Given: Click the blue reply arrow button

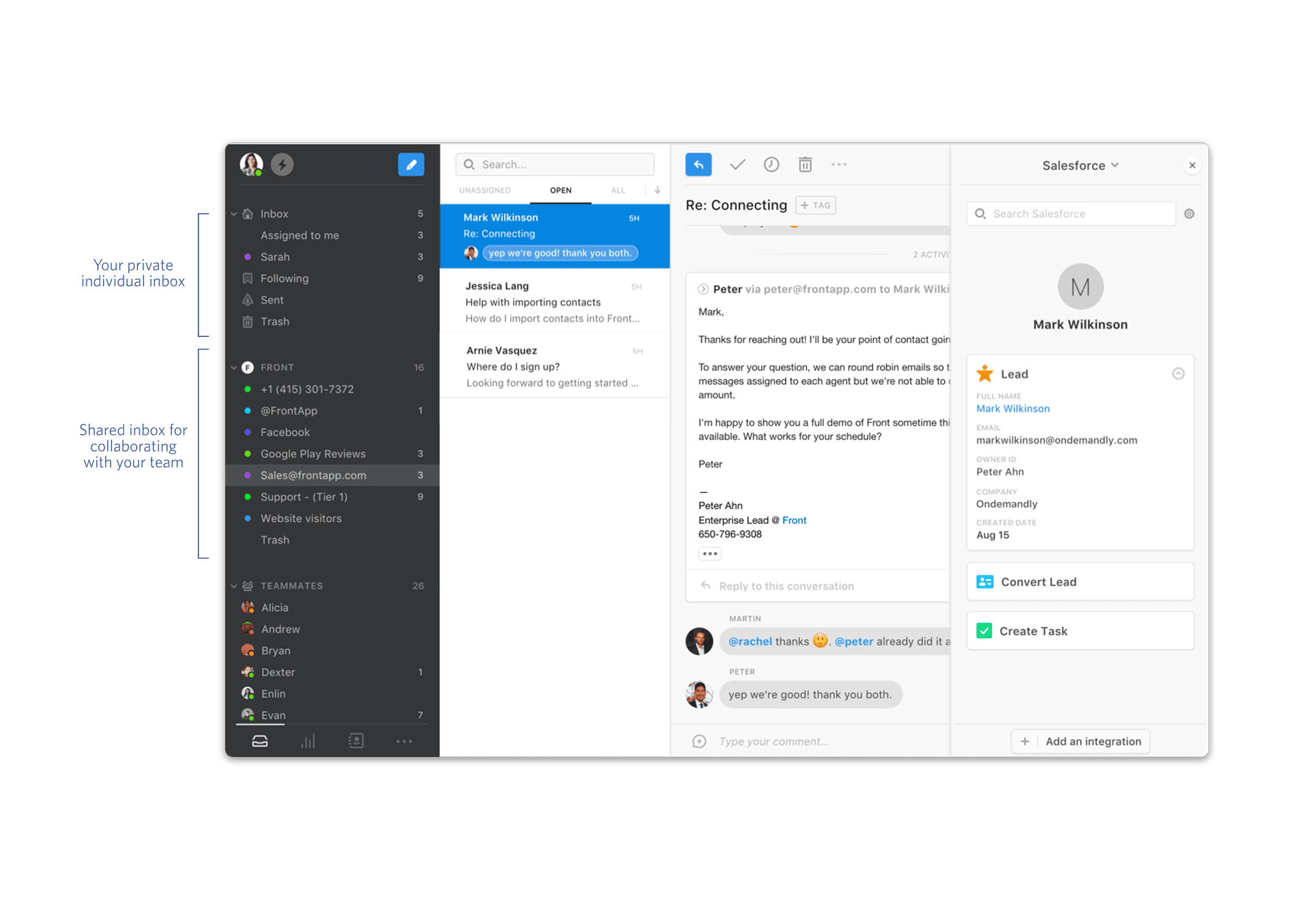Looking at the screenshot, I should pyautogui.click(x=699, y=164).
